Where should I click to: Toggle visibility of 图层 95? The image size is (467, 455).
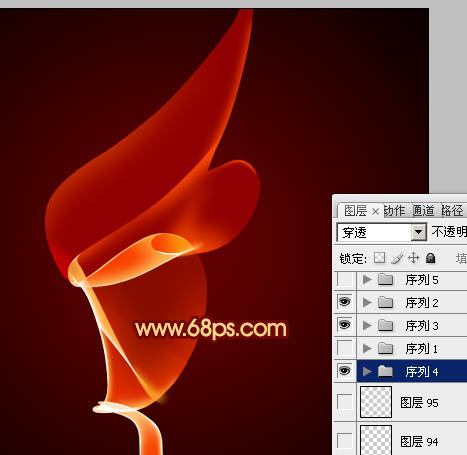click(x=345, y=402)
